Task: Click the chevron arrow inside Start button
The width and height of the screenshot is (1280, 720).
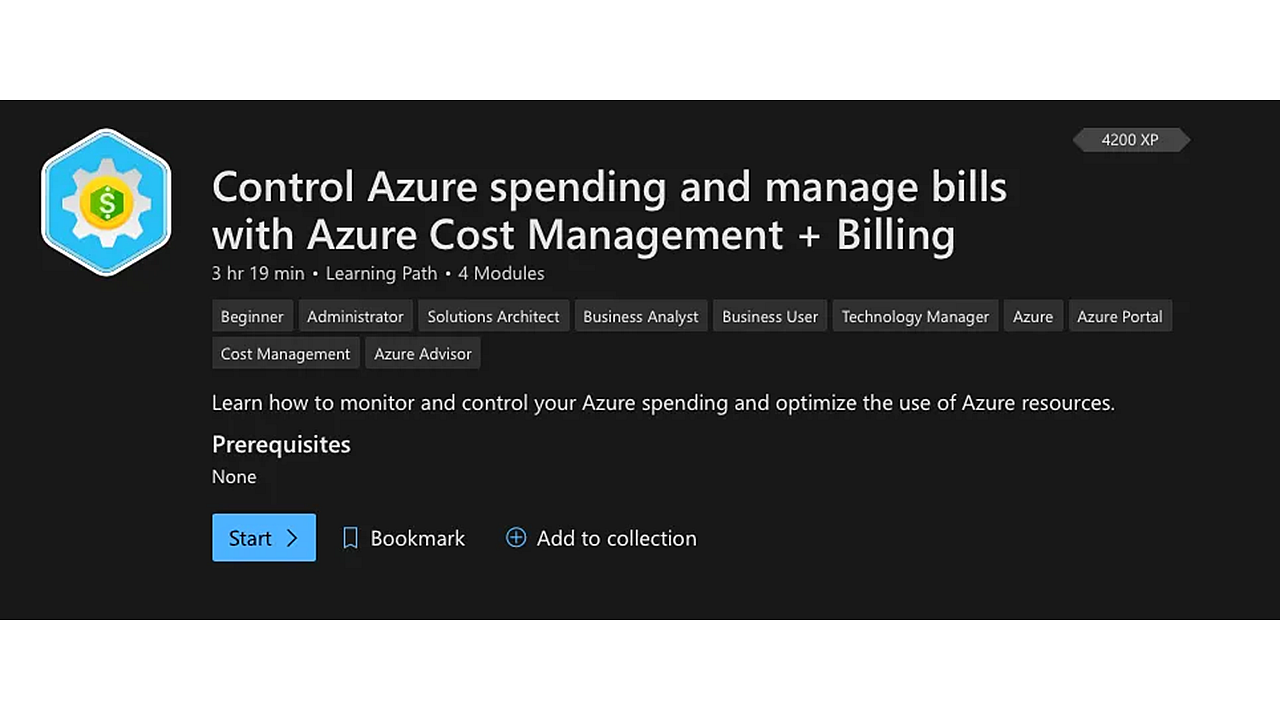Action: point(292,538)
